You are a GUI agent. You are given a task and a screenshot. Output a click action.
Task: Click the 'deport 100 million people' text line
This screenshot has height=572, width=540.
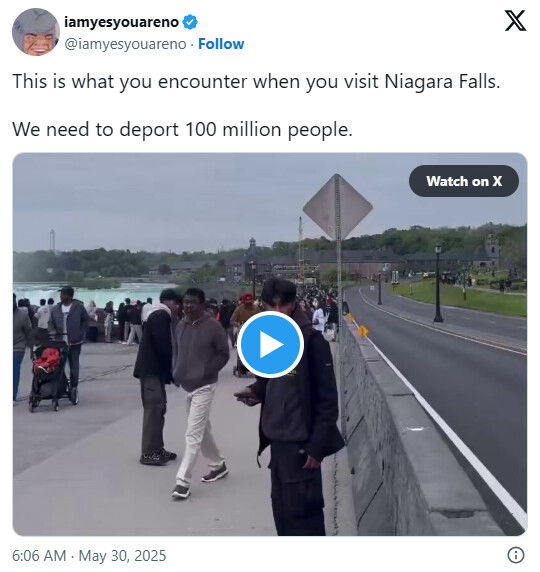pyautogui.click(x=182, y=130)
